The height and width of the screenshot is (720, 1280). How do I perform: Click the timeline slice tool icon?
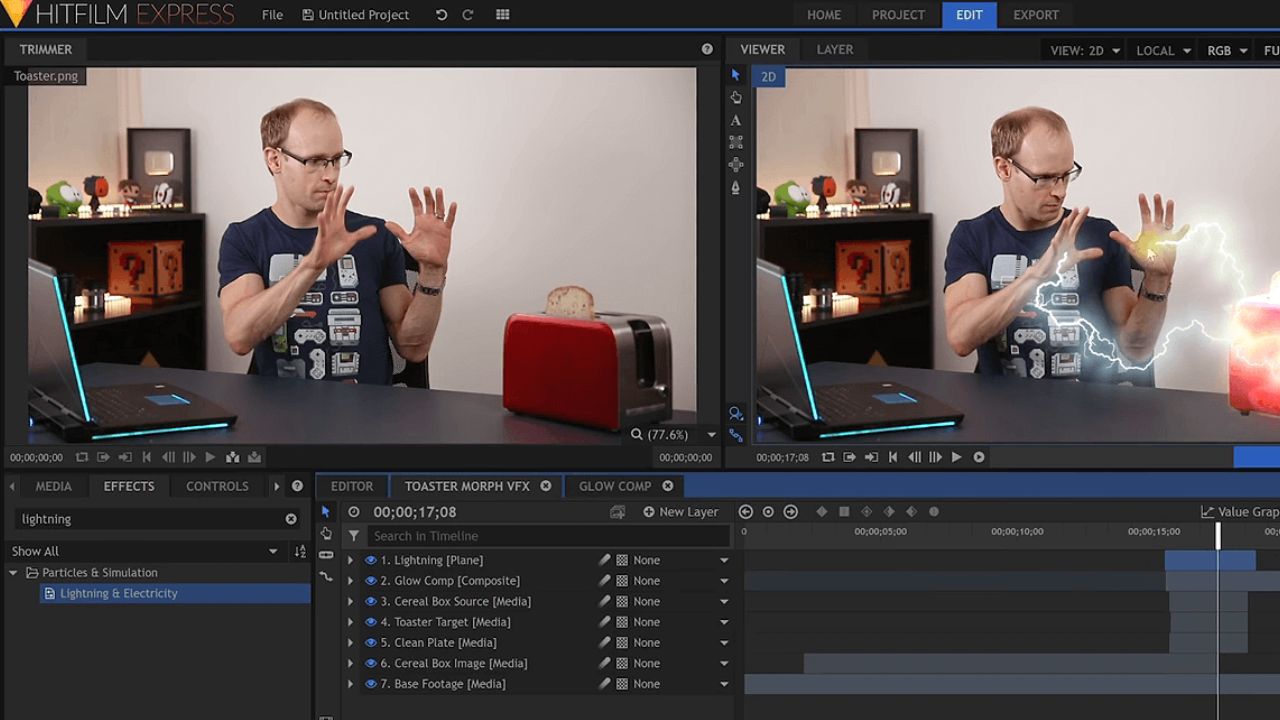tap(326, 555)
